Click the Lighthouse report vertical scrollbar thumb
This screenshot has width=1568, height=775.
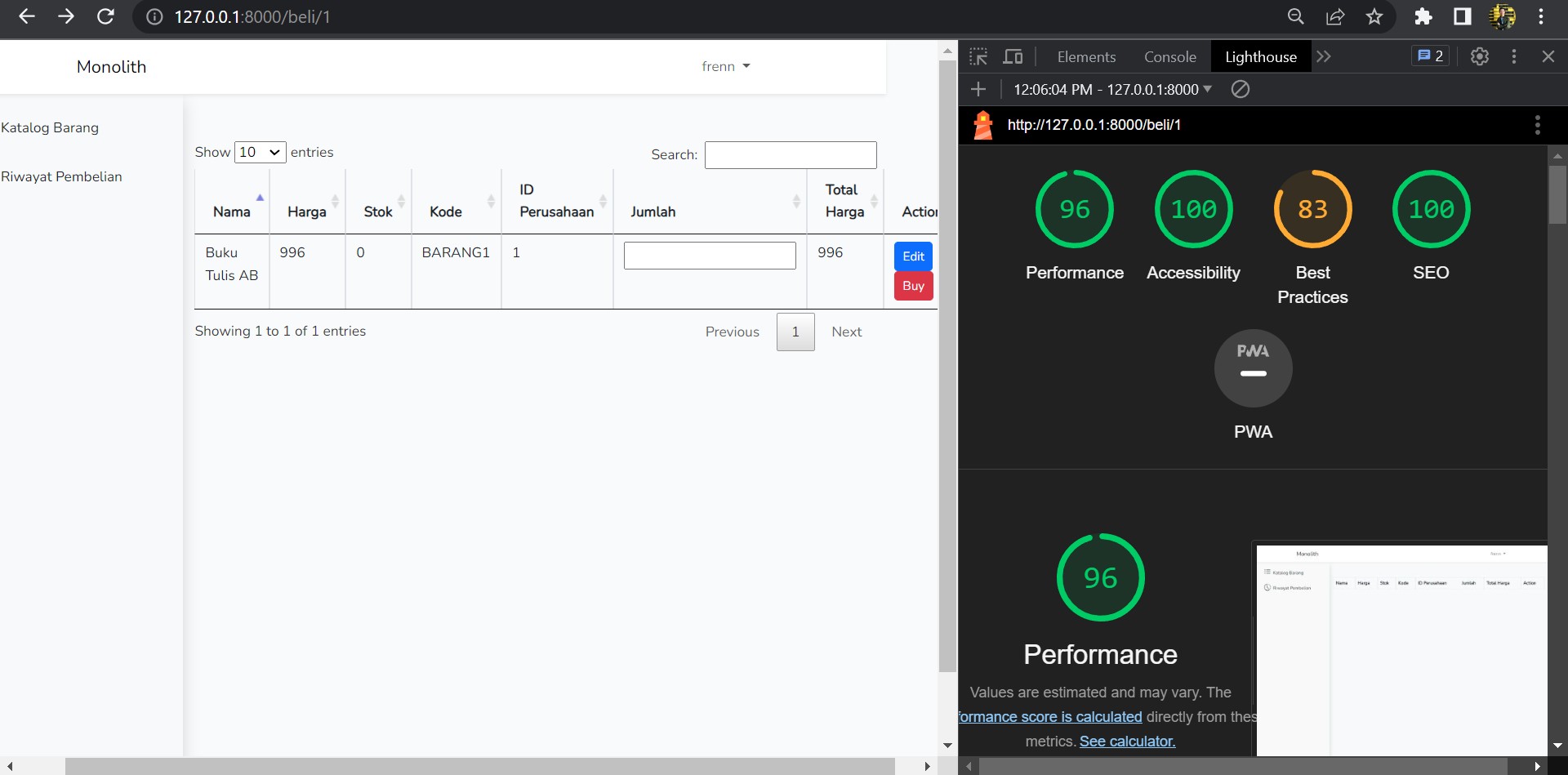[x=1557, y=194]
